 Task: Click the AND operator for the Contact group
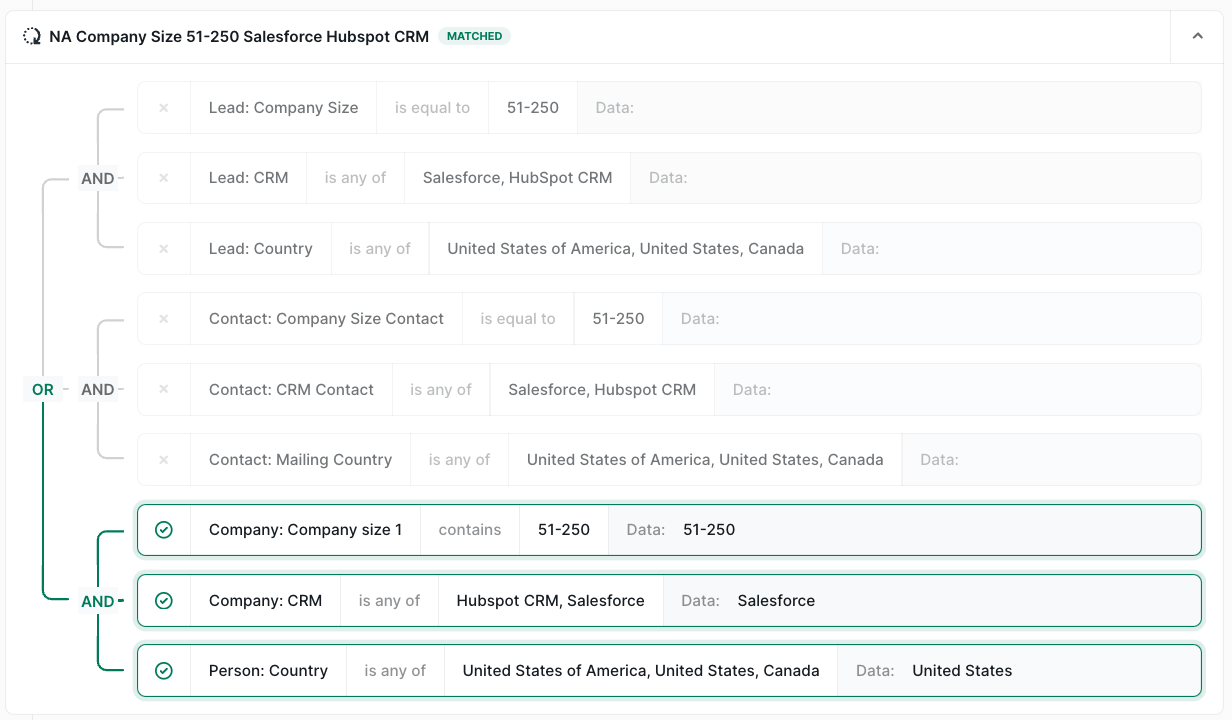point(98,389)
